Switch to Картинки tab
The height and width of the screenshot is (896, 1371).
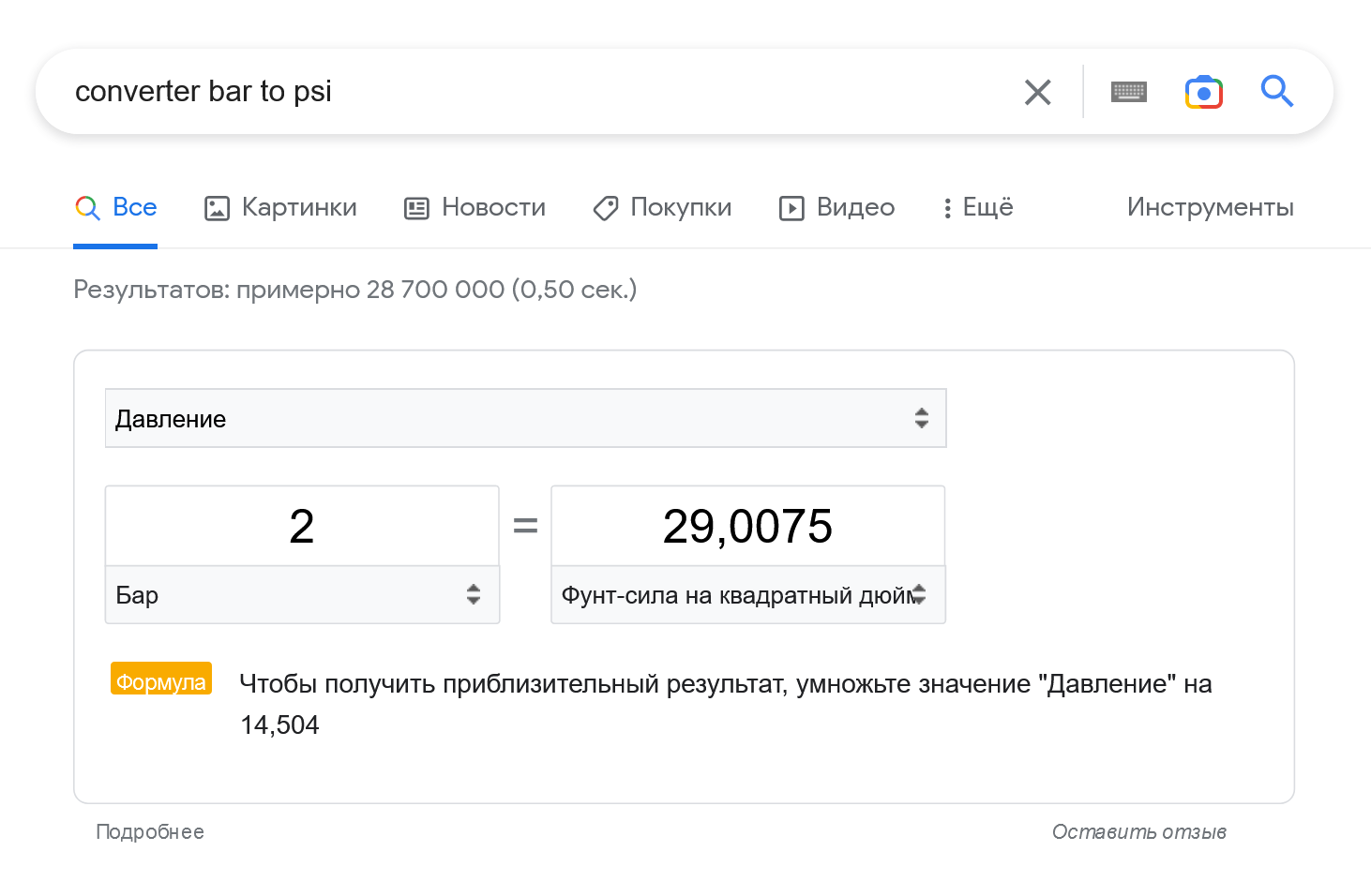[x=280, y=207]
